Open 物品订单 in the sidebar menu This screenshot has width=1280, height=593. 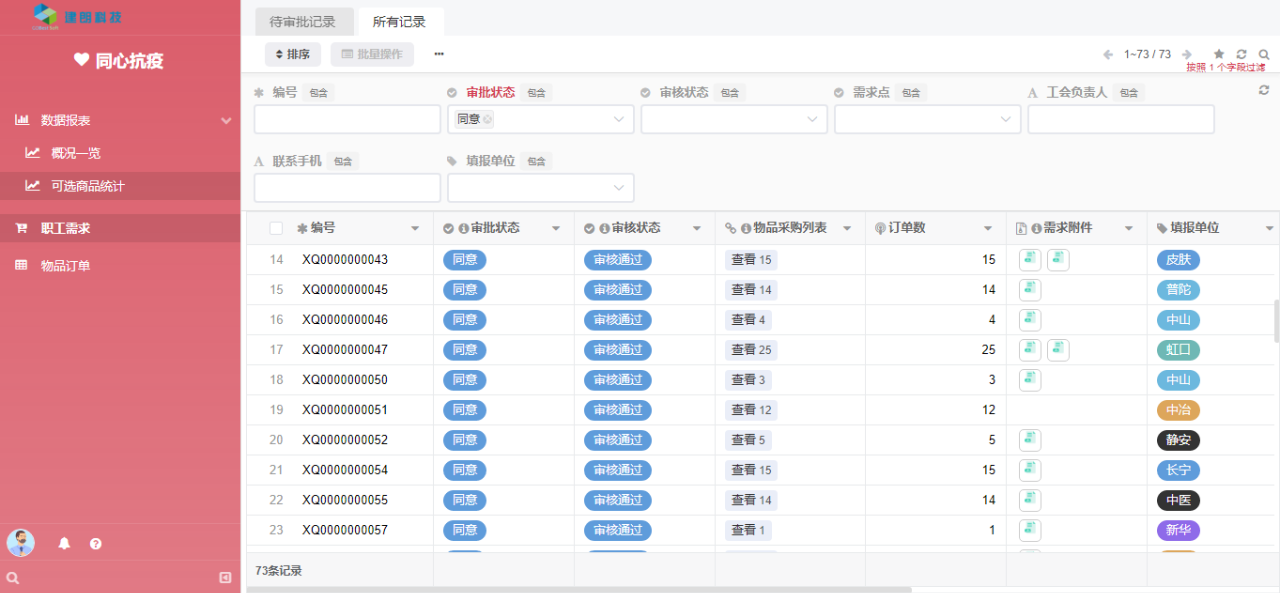click(65, 266)
